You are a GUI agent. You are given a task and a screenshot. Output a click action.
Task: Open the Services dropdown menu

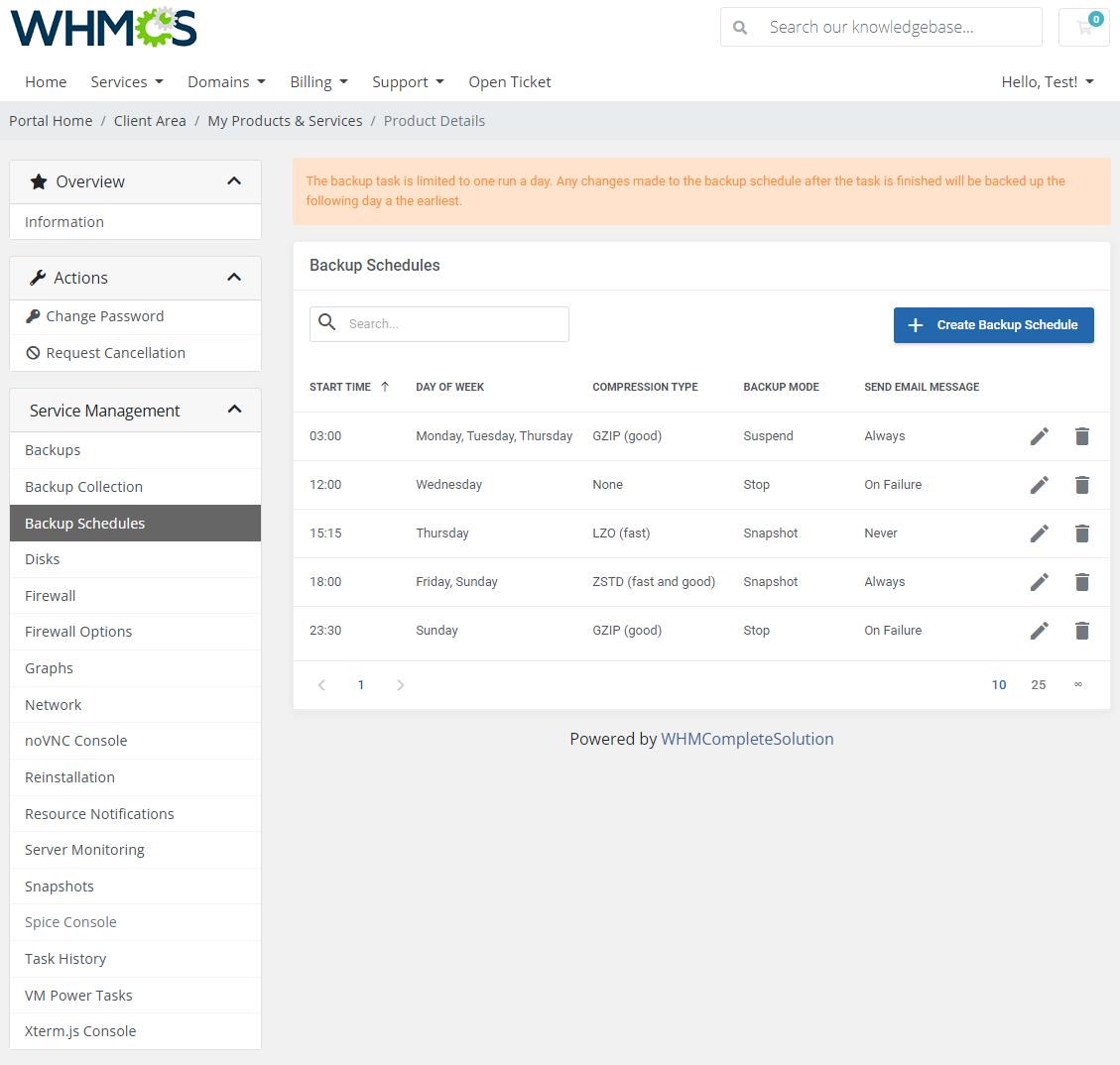point(126,81)
